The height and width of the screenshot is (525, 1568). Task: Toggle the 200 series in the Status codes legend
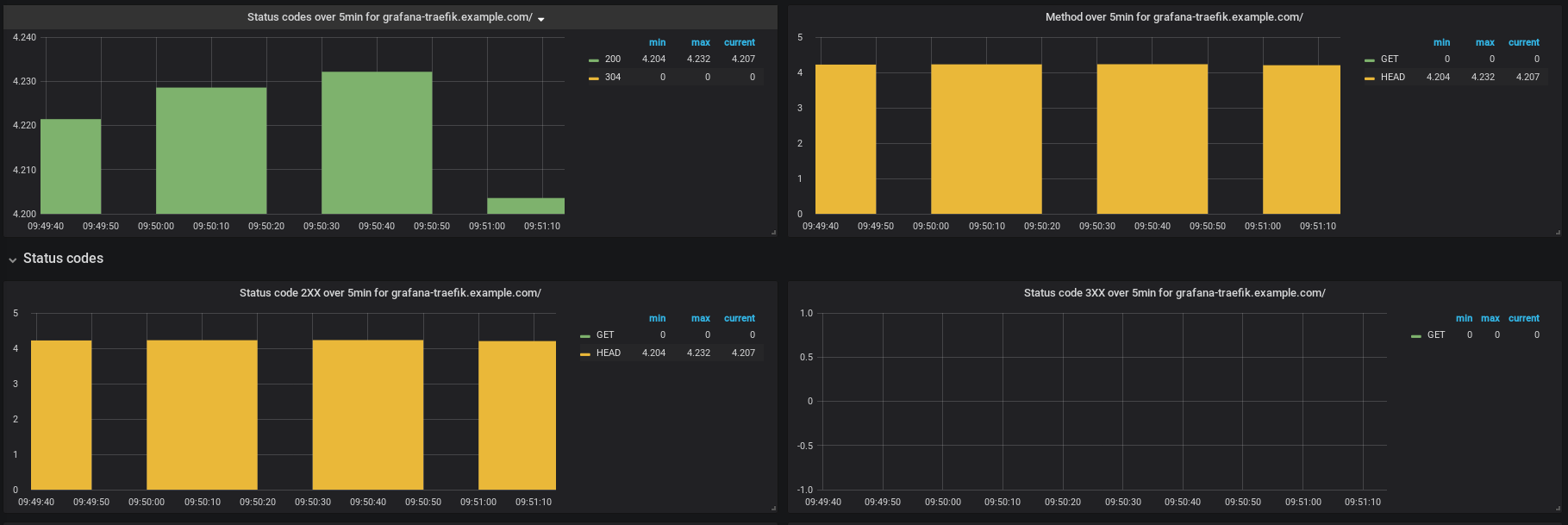click(613, 59)
